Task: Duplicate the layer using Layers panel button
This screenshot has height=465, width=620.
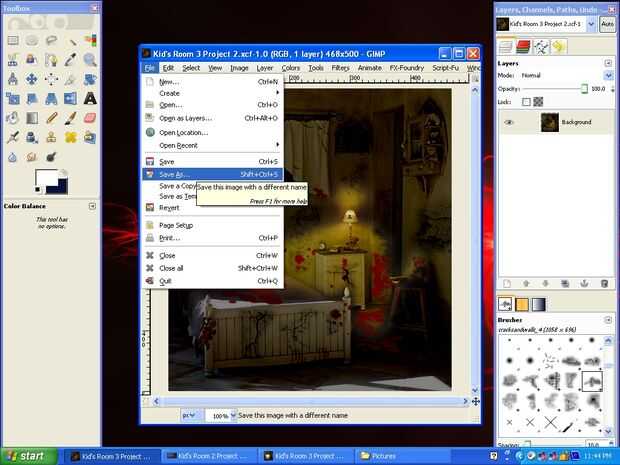Action: [x=565, y=284]
